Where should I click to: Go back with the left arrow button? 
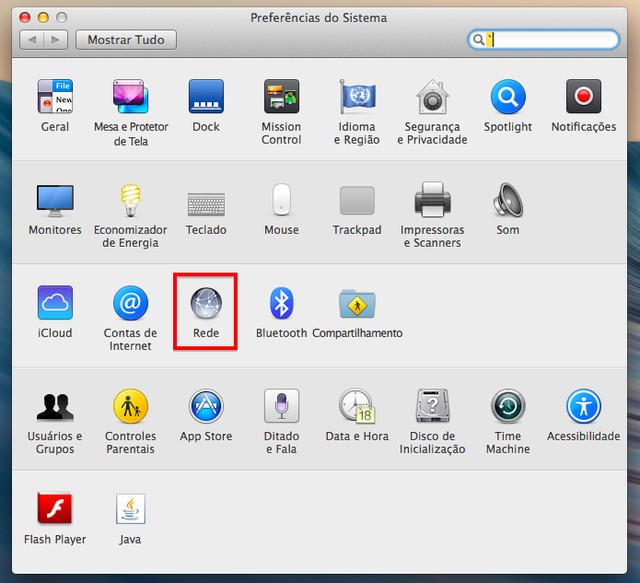(x=31, y=40)
